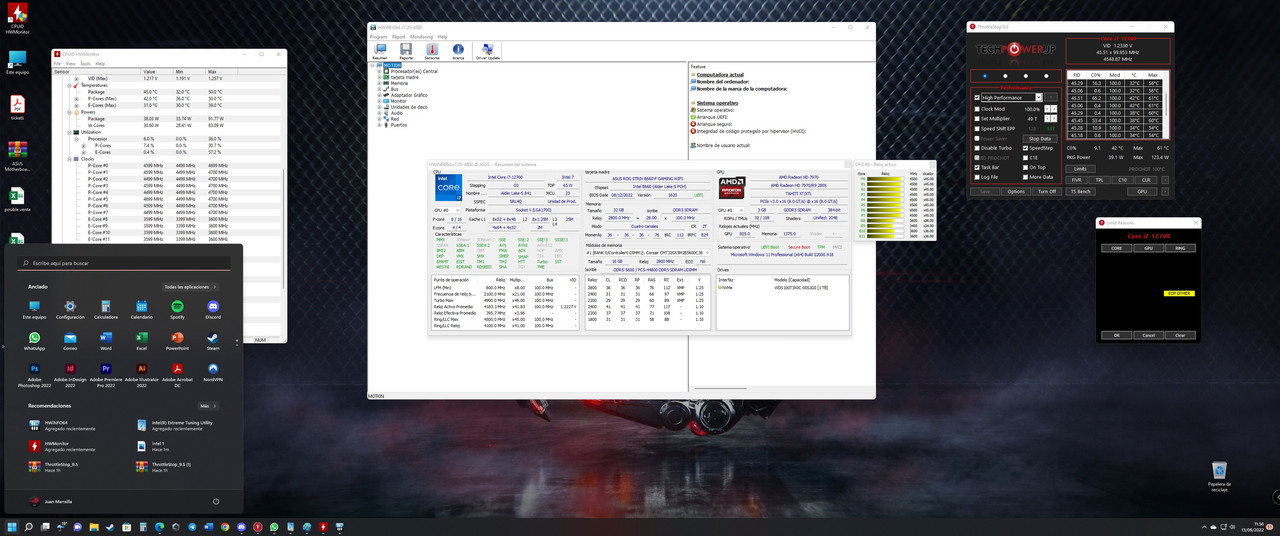
Task: Click Start menu search field
Action: tap(124, 263)
